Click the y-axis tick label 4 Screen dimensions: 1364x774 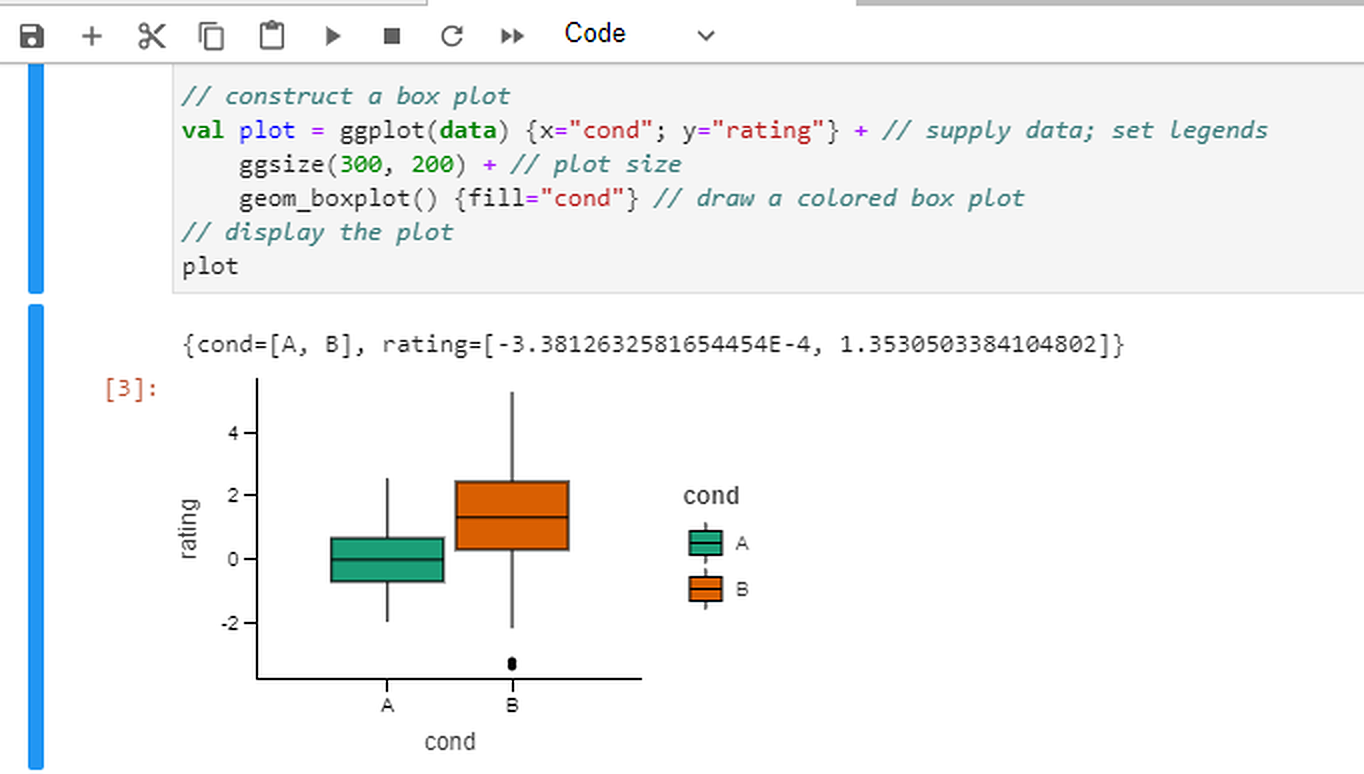pyautogui.click(x=234, y=433)
